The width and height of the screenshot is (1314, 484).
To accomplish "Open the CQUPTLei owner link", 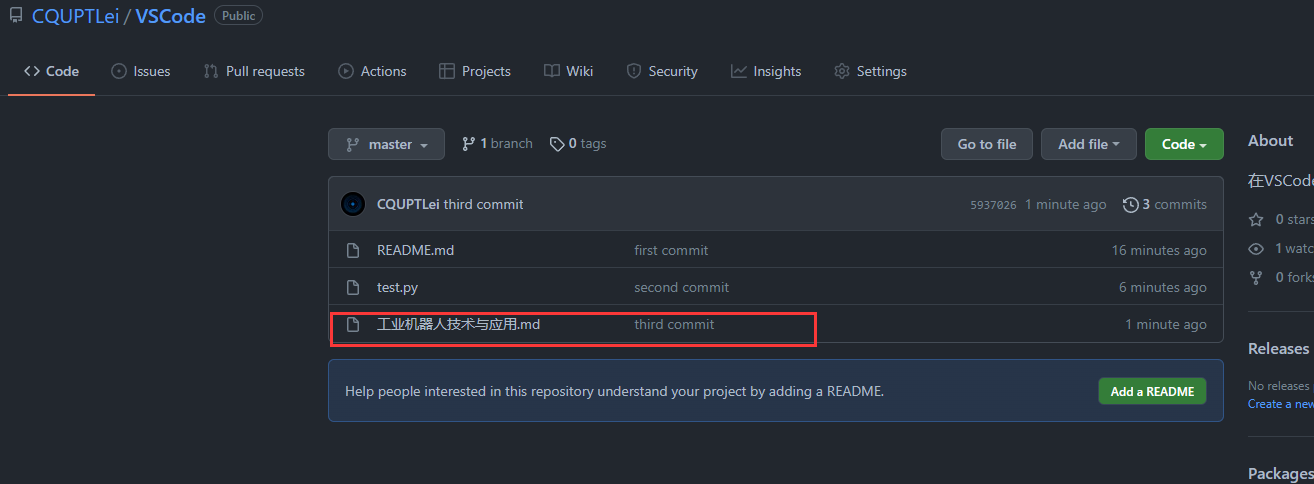I will [75, 16].
